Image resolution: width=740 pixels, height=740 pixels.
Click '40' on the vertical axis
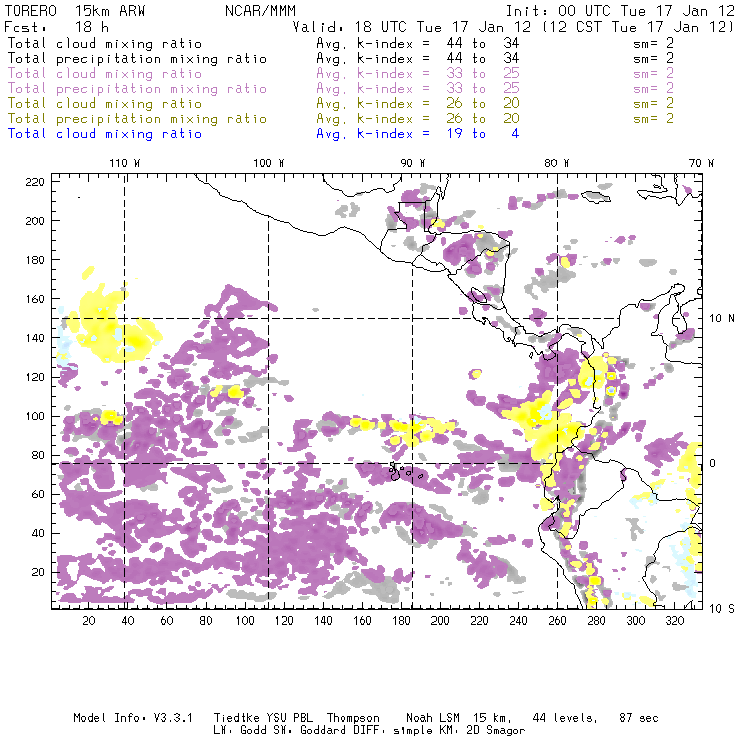[38, 533]
